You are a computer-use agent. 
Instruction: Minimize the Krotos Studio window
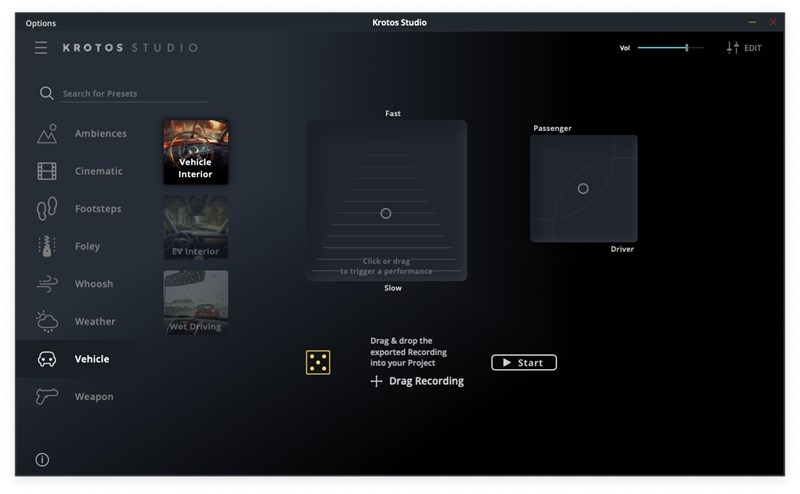(752, 22)
